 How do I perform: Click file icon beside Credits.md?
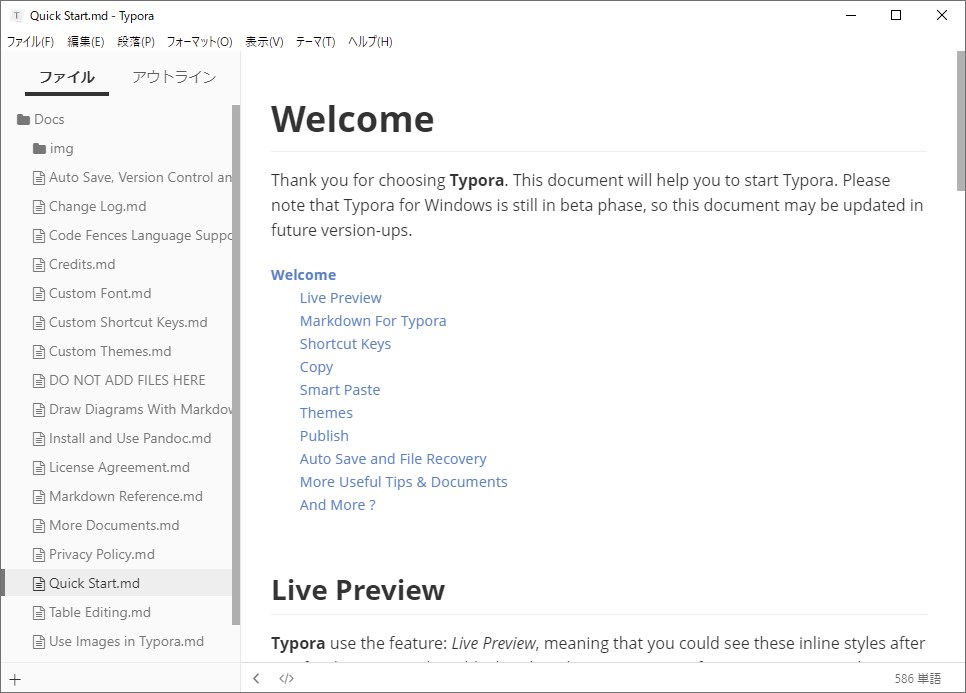[39, 265]
